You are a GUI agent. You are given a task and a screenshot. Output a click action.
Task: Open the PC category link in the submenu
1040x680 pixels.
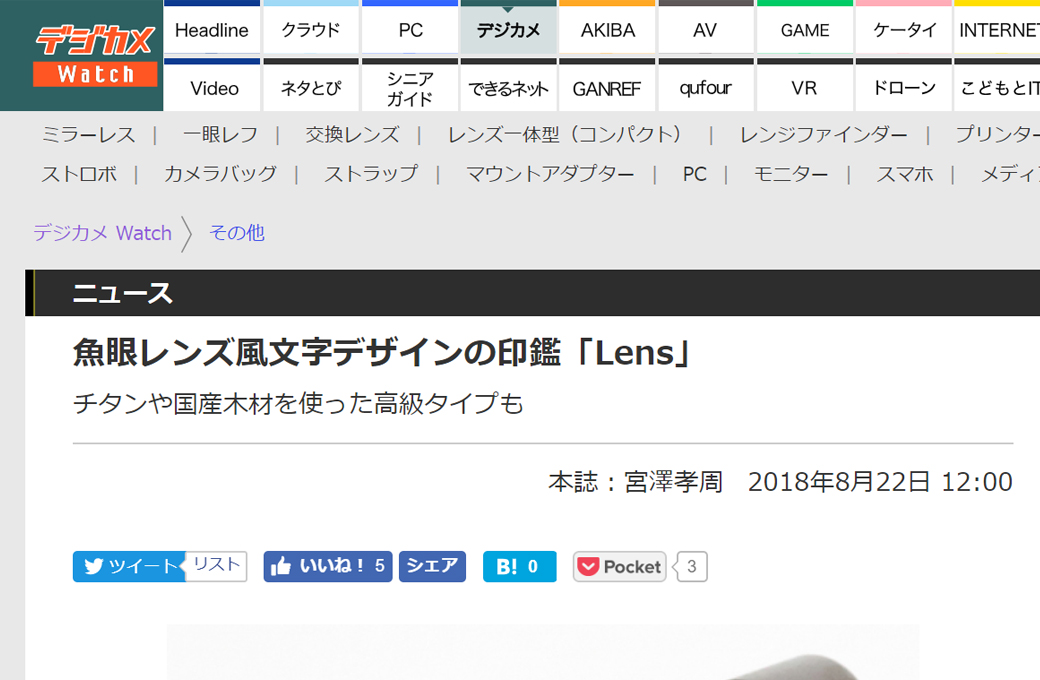click(694, 174)
